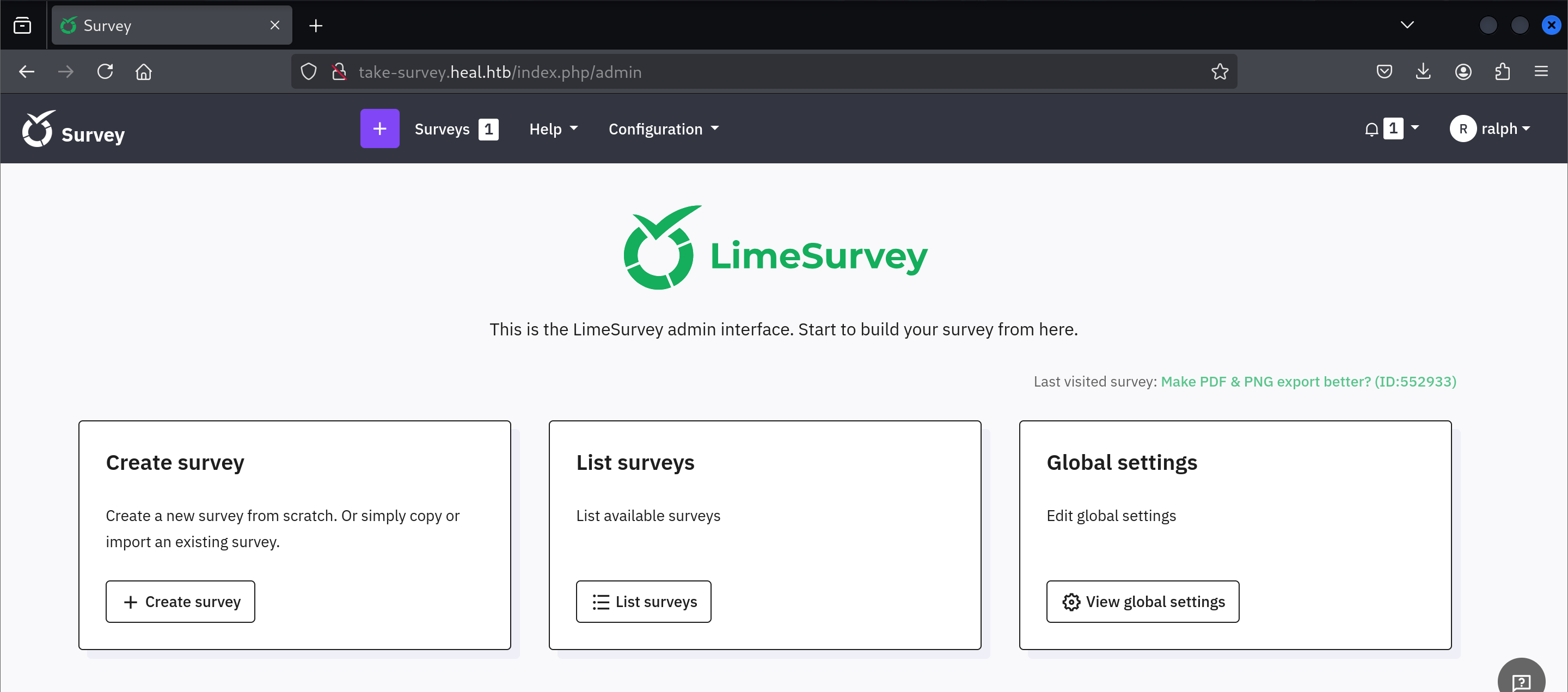This screenshot has width=1568, height=692.
Task: Open Firefox hamburger application menu
Action: tap(1541, 72)
